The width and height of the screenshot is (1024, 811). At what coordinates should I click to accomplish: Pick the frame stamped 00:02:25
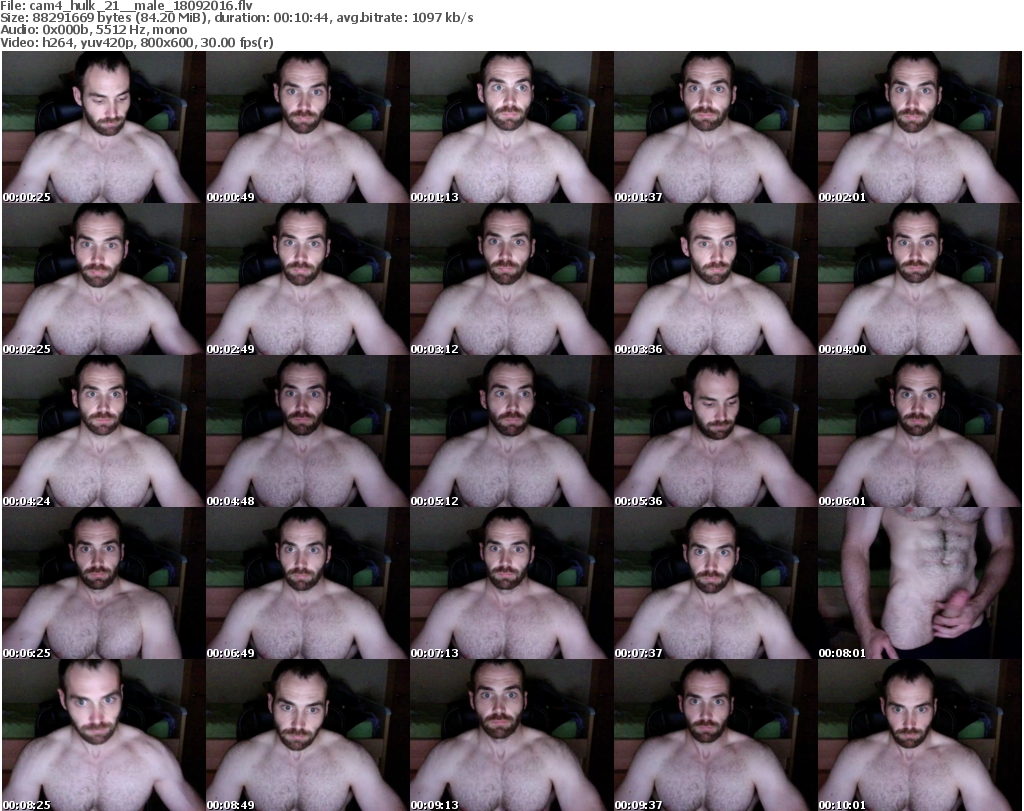(x=104, y=279)
